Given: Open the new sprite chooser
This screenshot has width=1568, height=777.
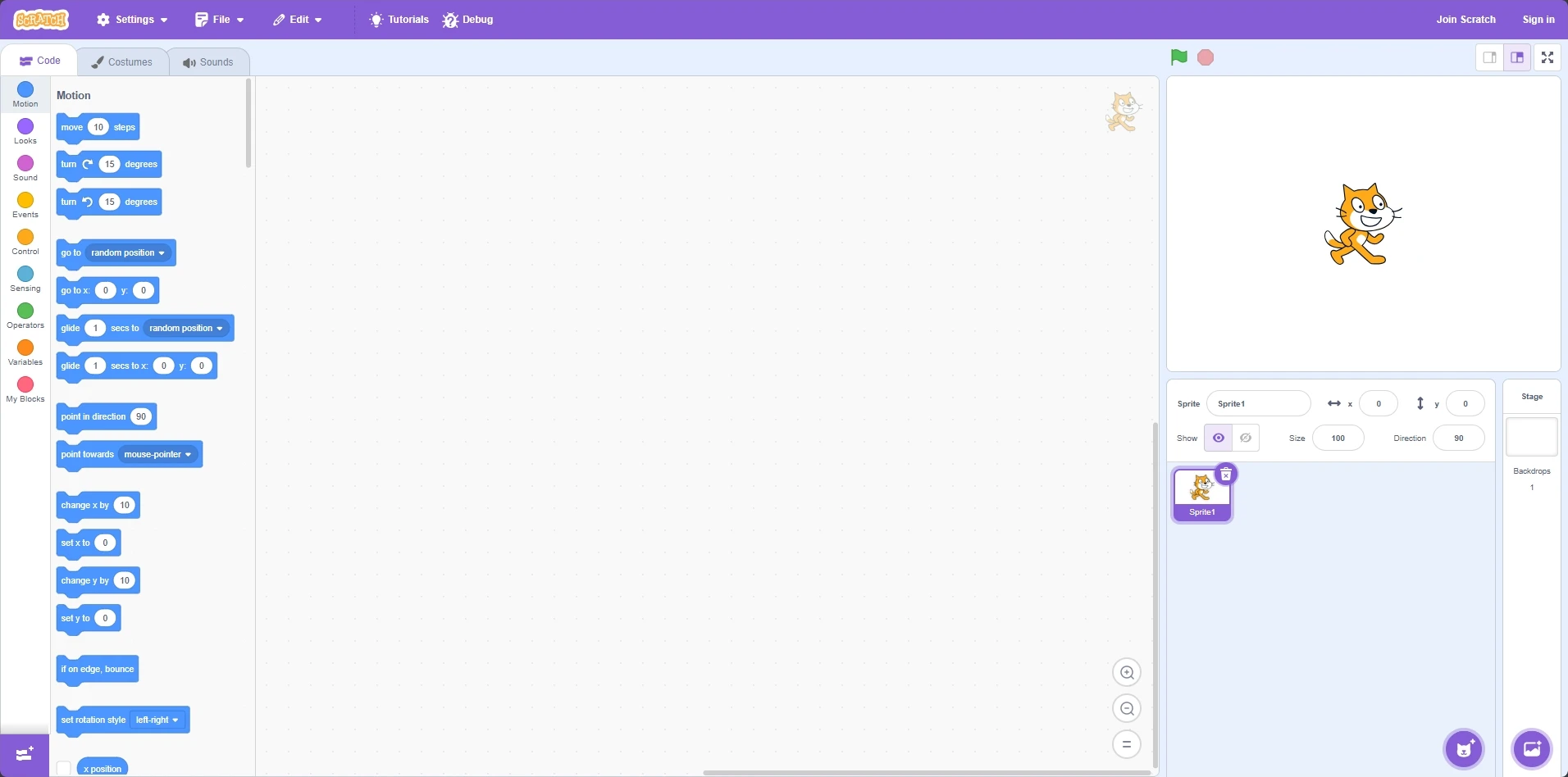Looking at the screenshot, I should (1463, 748).
